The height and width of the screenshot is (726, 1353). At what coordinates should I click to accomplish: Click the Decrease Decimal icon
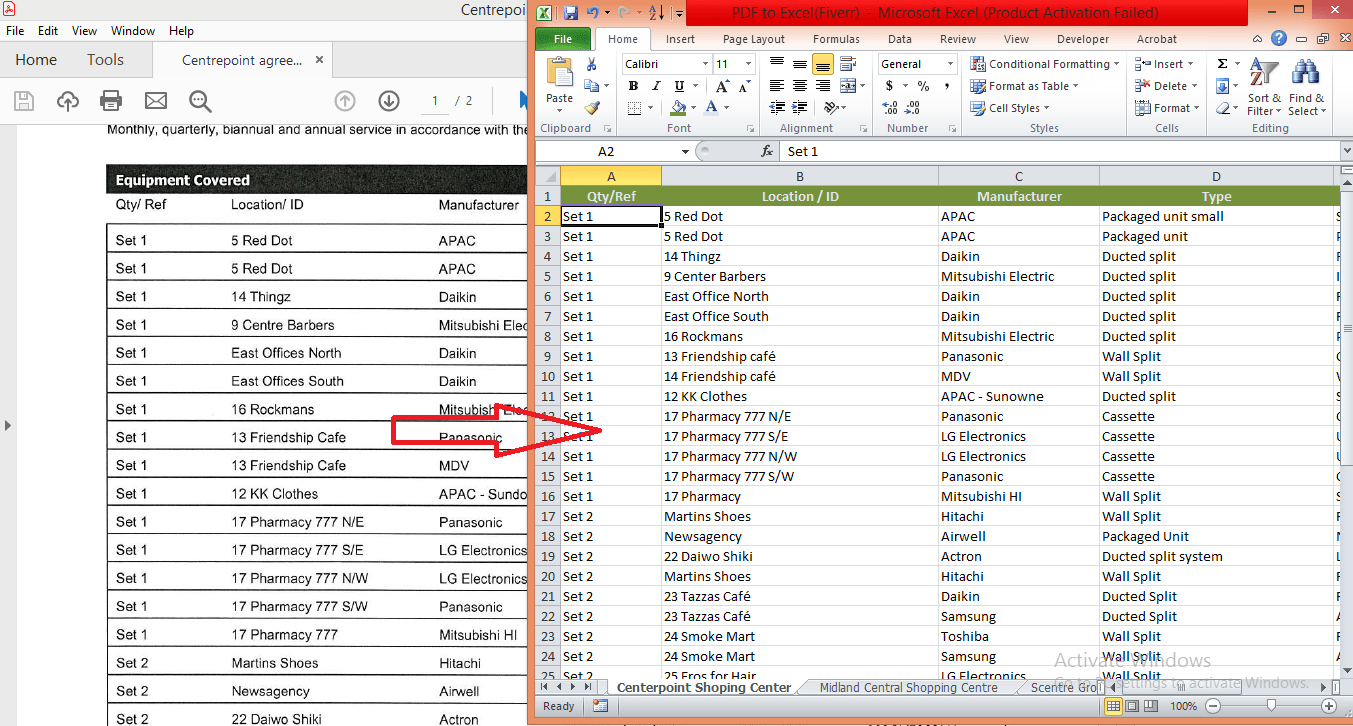[x=914, y=108]
